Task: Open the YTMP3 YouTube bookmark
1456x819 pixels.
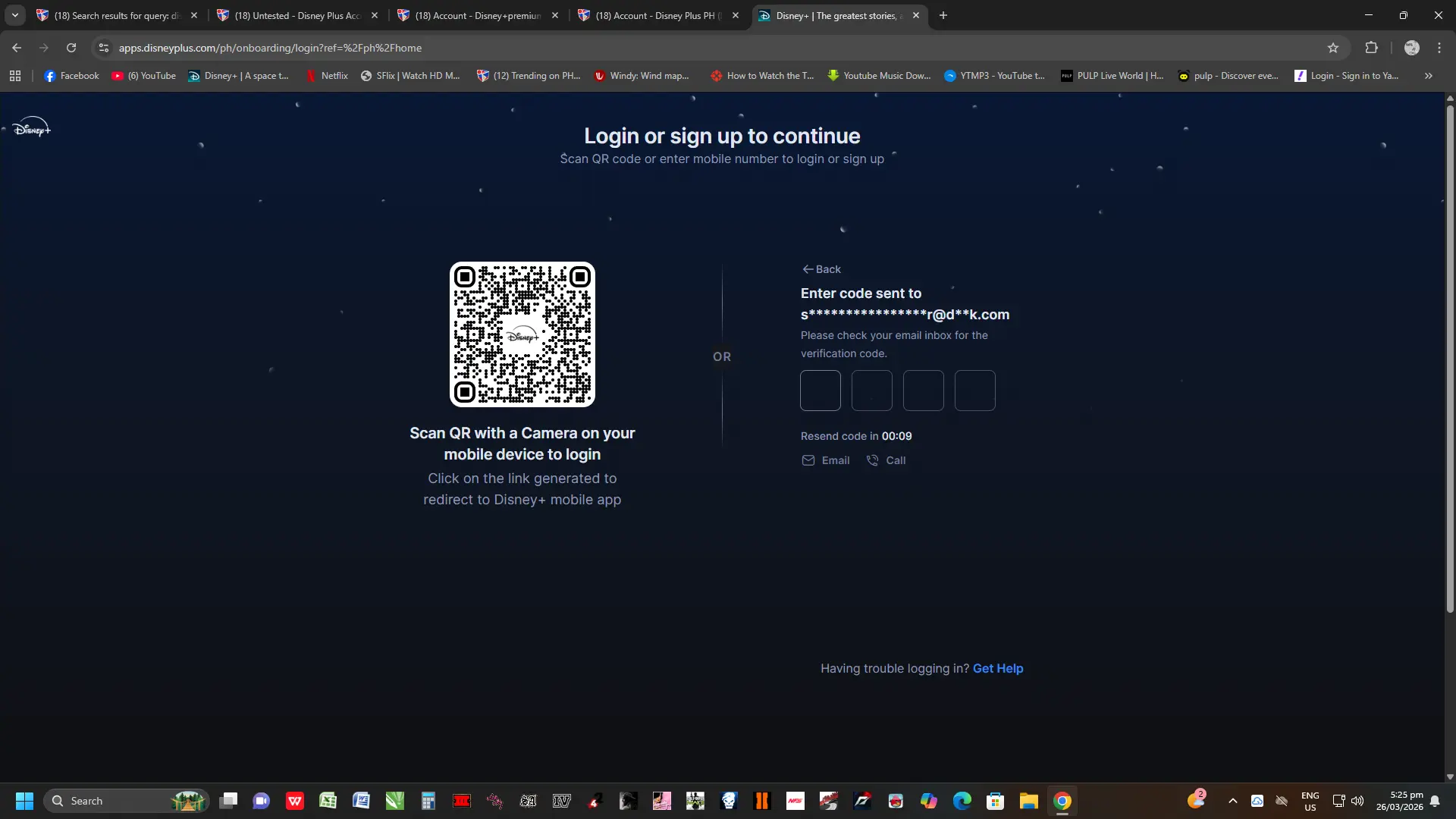Action: click(x=994, y=76)
